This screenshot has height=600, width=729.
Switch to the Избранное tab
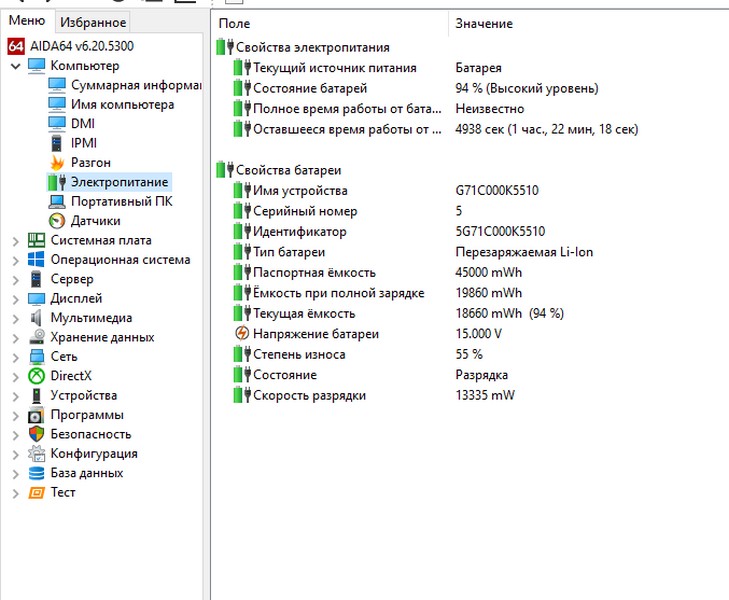(x=93, y=22)
